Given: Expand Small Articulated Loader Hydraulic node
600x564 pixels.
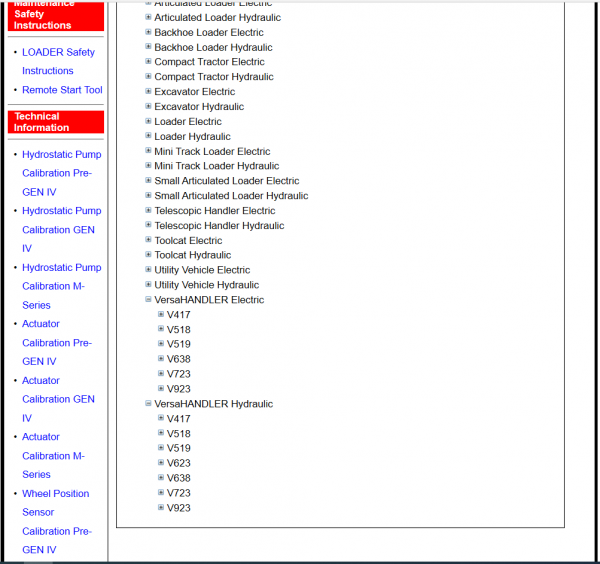Looking at the screenshot, I should 148,195.
